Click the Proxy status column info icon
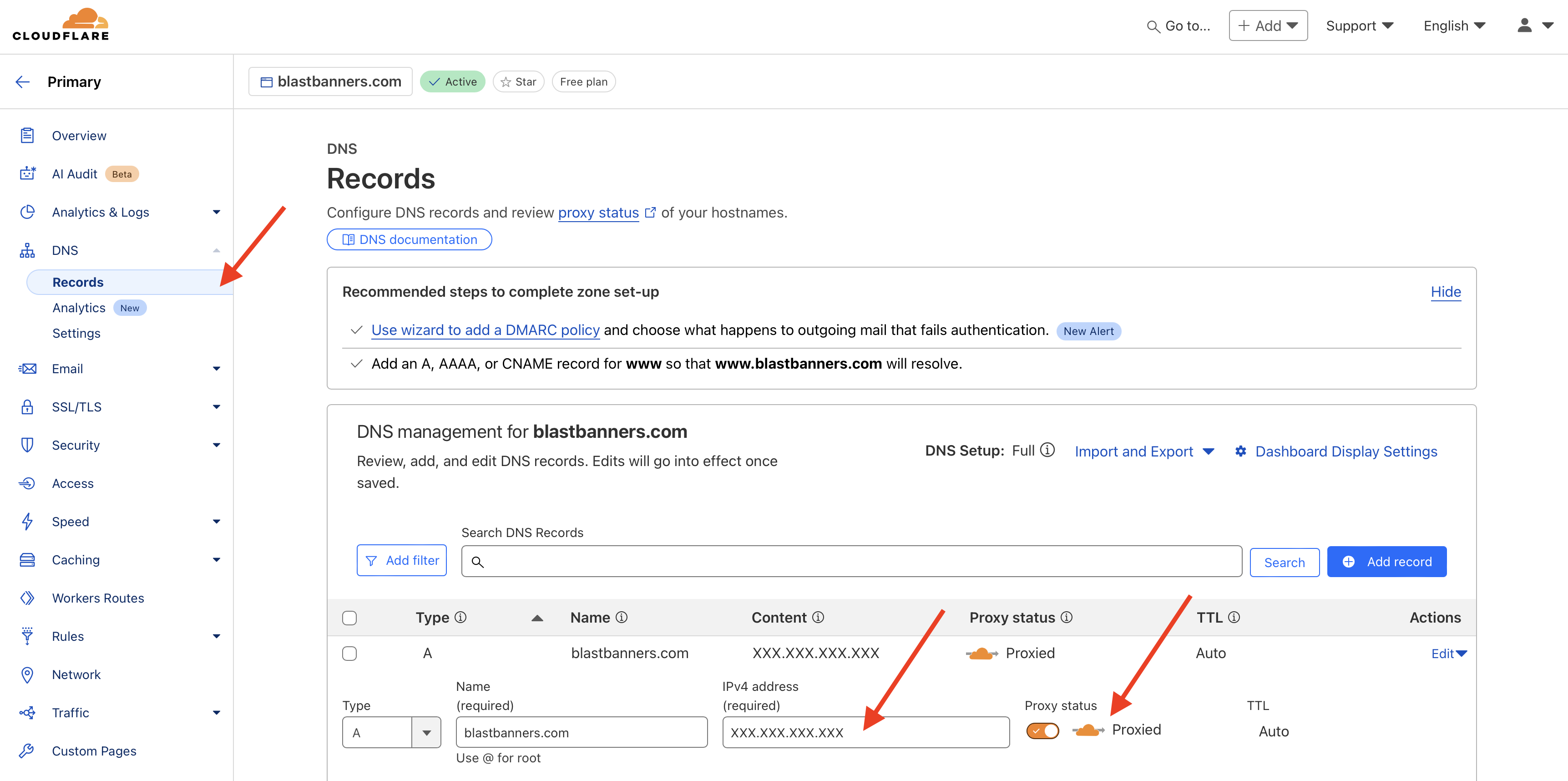 click(x=1067, y=617)
